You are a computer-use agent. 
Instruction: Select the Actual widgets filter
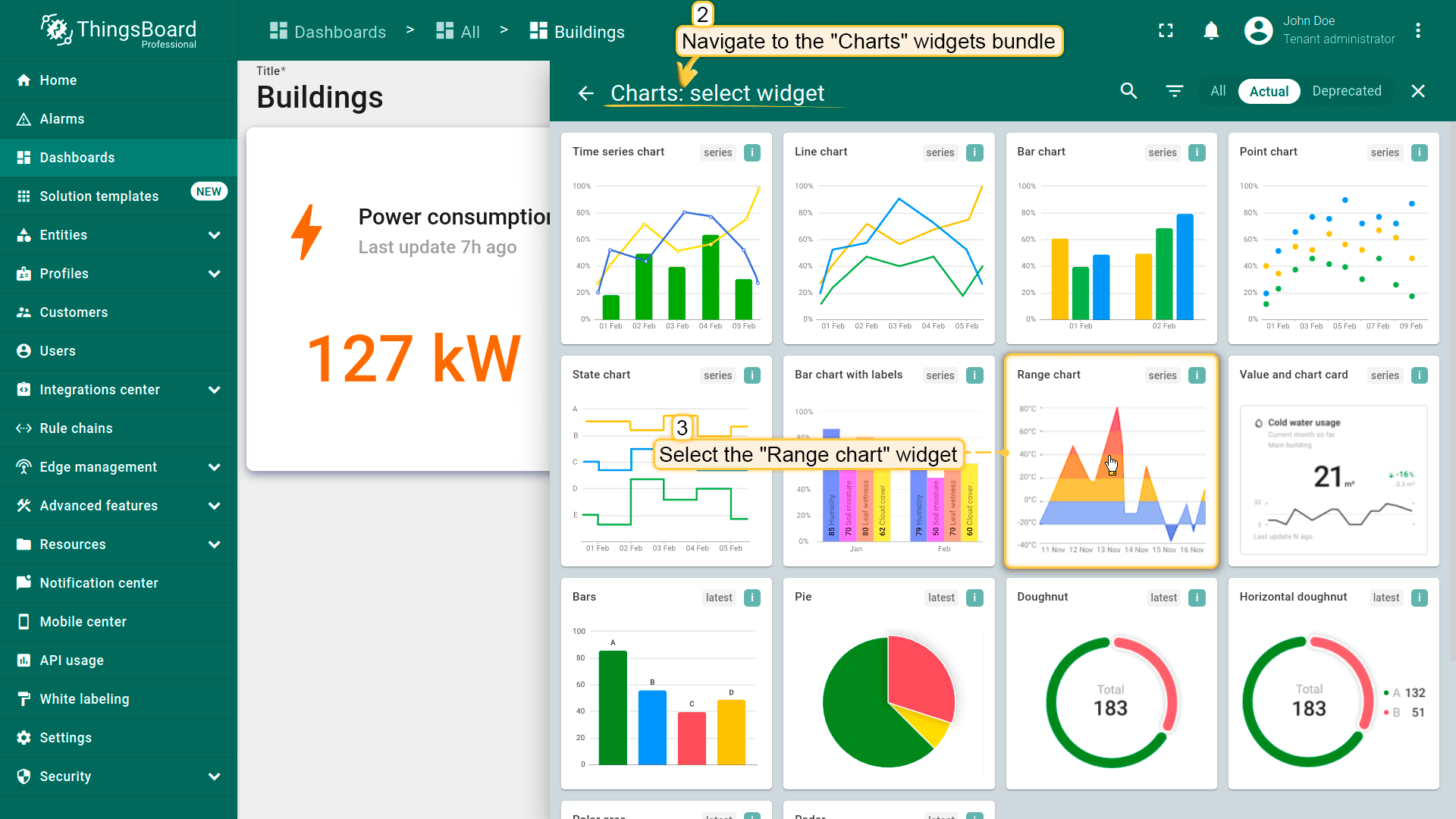tap(1269, 91)
